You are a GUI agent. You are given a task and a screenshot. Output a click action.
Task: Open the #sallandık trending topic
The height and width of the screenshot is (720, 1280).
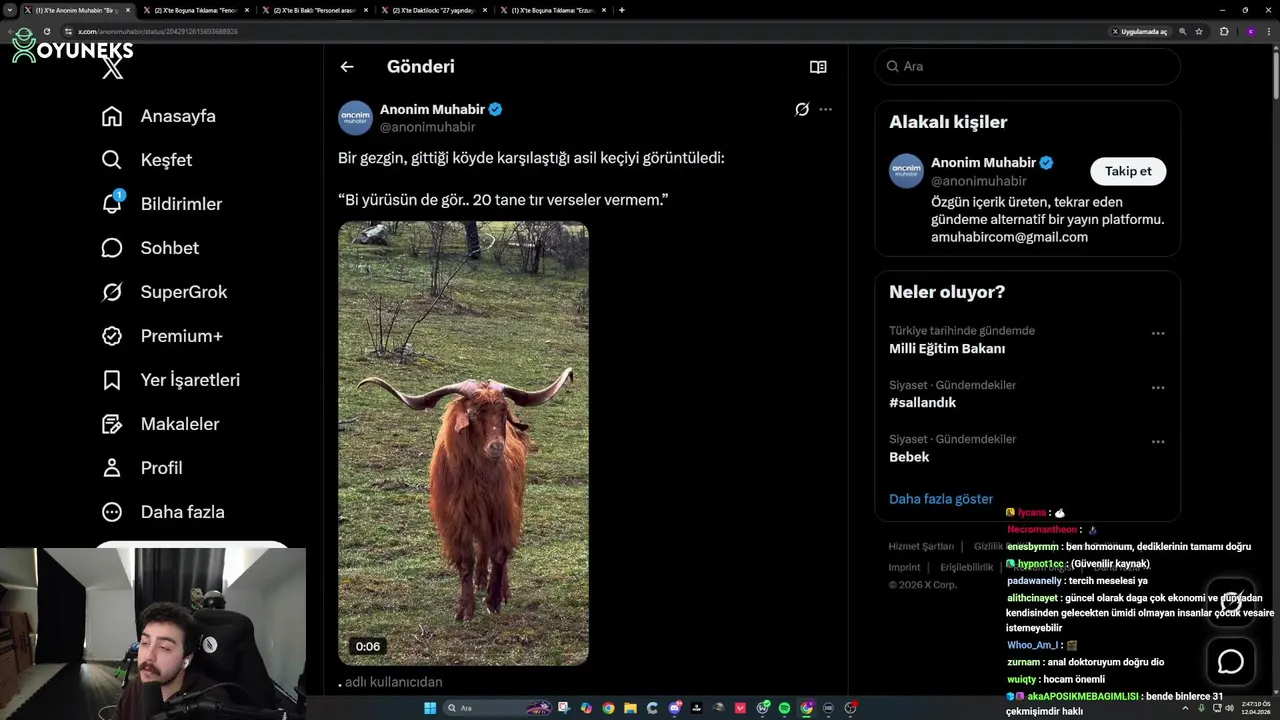pos(922,403)
